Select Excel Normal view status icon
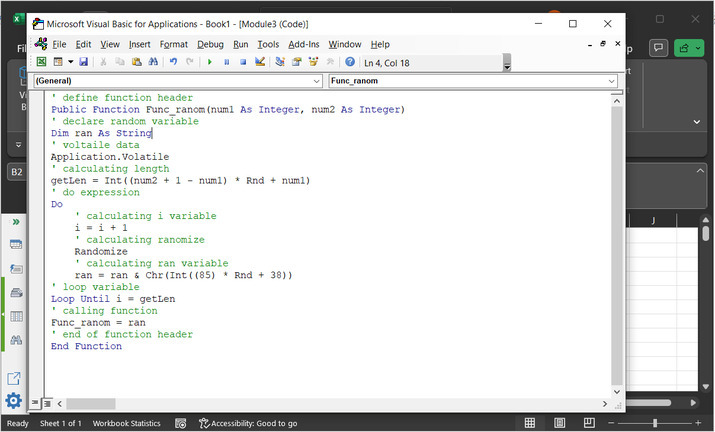Screen dimensions: 715x432 click(x=529, y=423)
